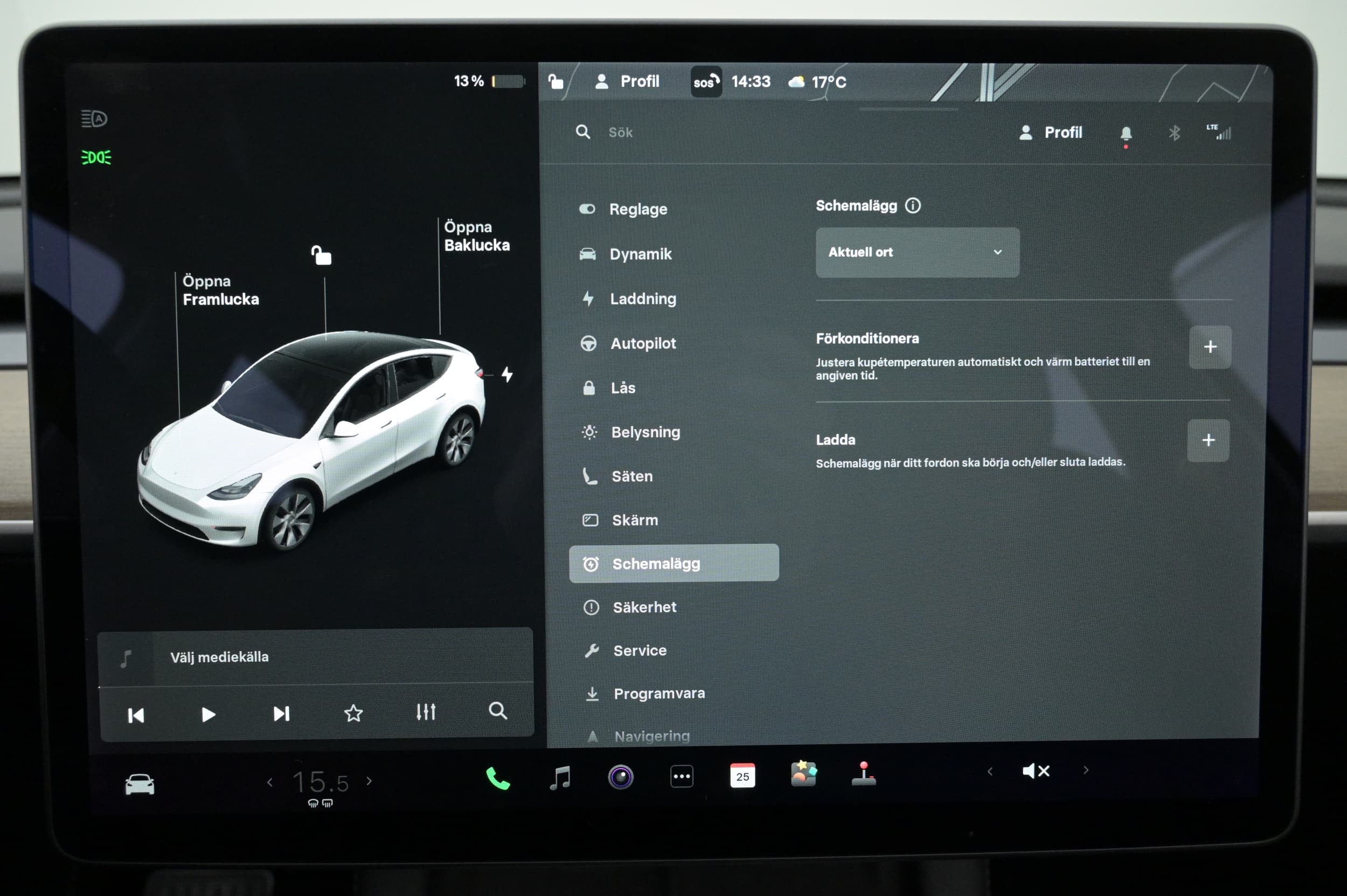Tap the auto high beam headlight icon

tap(94, 119)
